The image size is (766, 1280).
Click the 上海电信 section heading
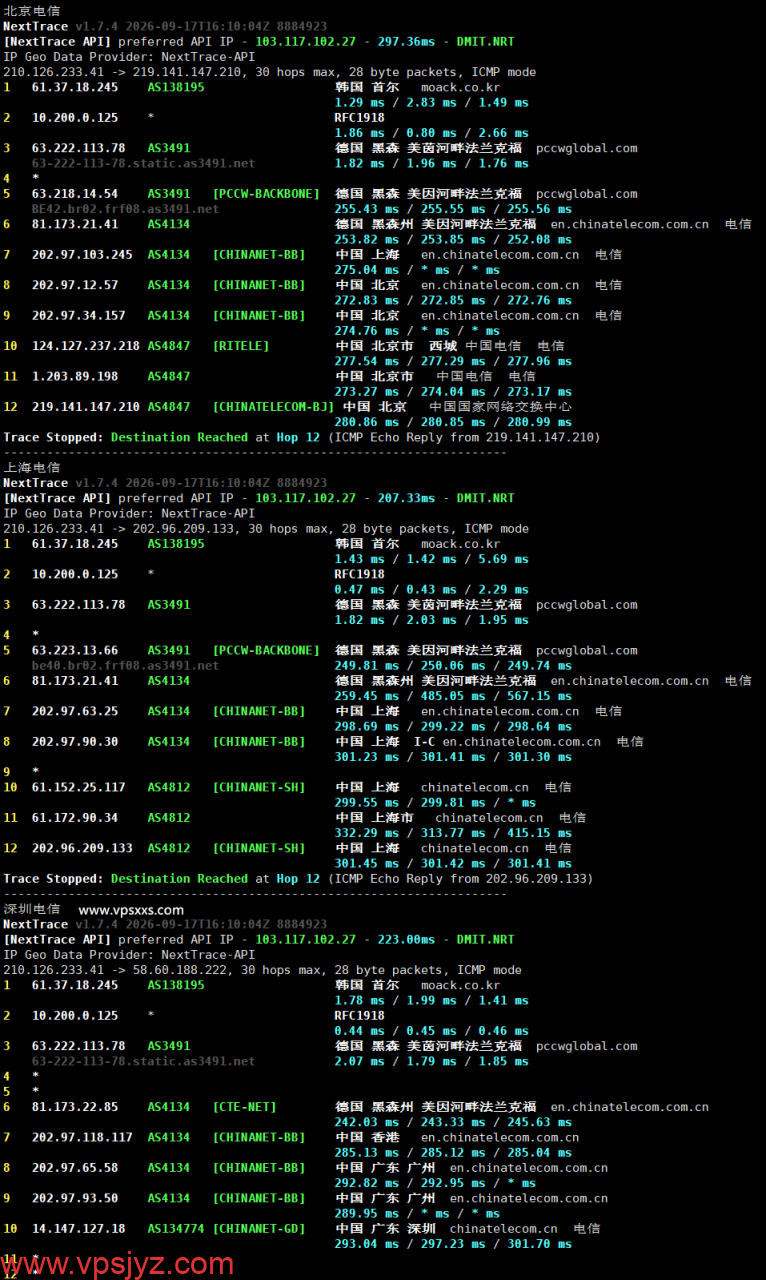pyautogui.click(x=32, y=467)
